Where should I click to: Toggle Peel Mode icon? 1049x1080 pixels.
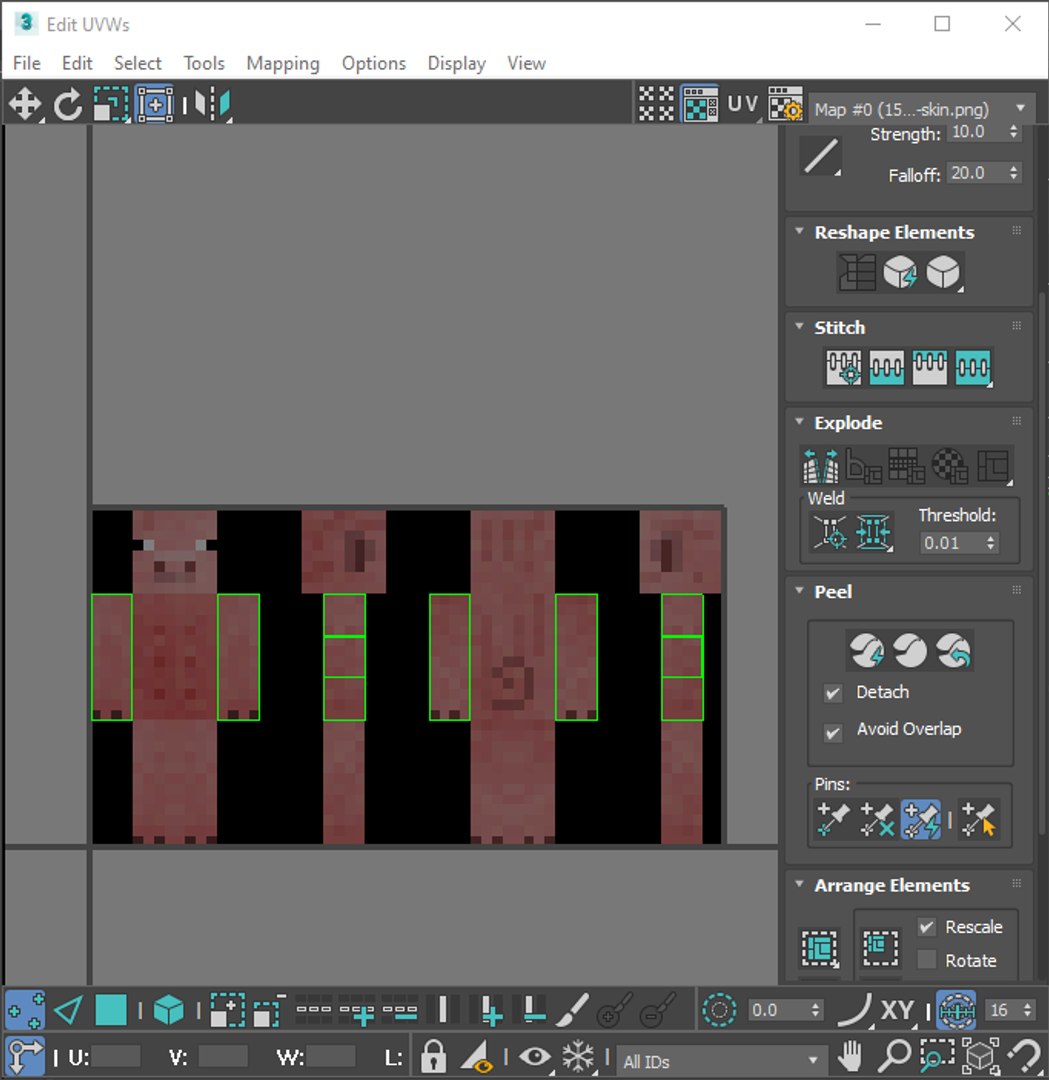[x=909, y=650]
